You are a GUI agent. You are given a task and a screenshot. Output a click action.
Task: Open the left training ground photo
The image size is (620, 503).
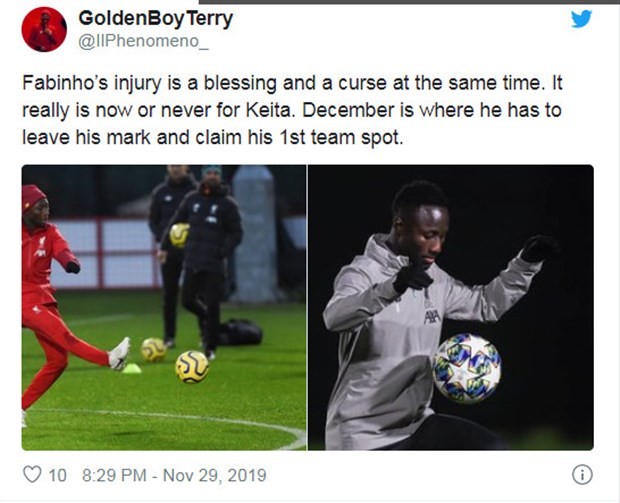pyautogui.click(x=164, y=307)
